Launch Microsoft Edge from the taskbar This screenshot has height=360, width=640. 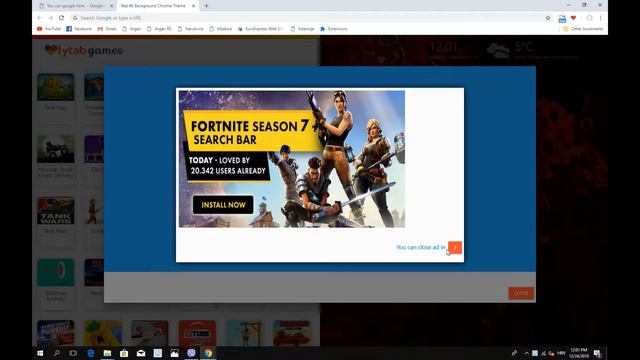tap(91, 353)
